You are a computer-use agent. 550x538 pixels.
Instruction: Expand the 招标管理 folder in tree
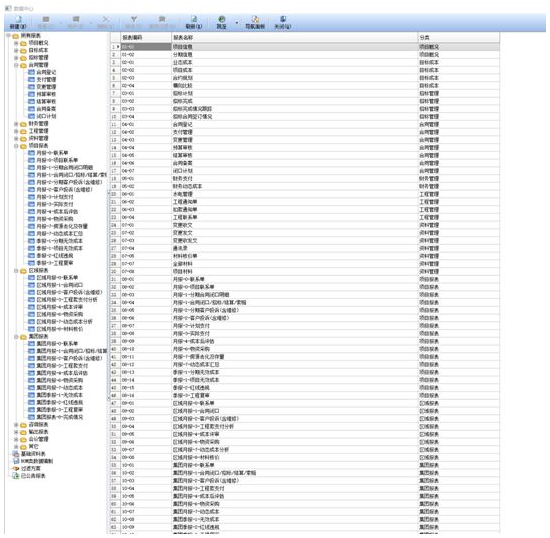pyautogui.click(x=16, y=58)
